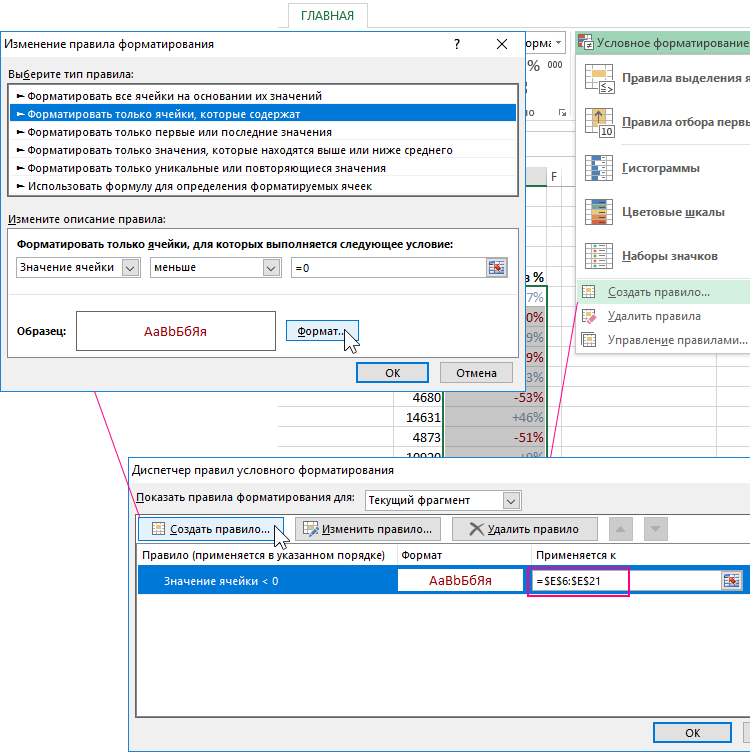The image size is (750, 752).
Task: Open the Цветовые шкалы color scales icon
Action: pos(600,211)
